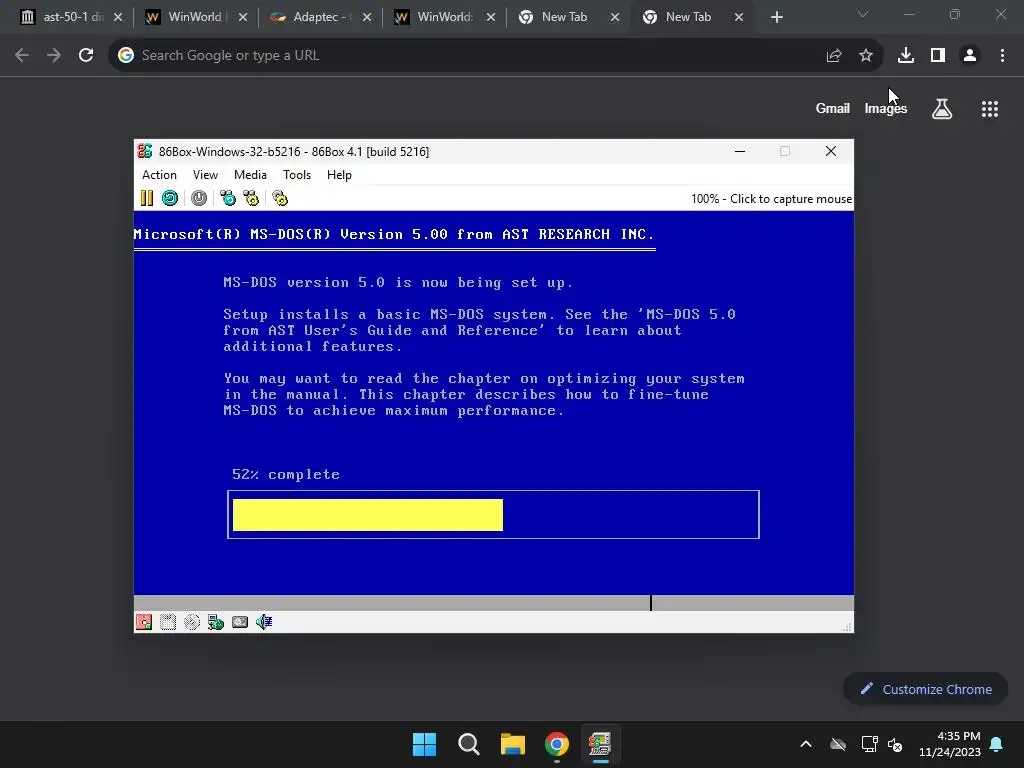Close the Adaptec tab

tap(367, 17)
